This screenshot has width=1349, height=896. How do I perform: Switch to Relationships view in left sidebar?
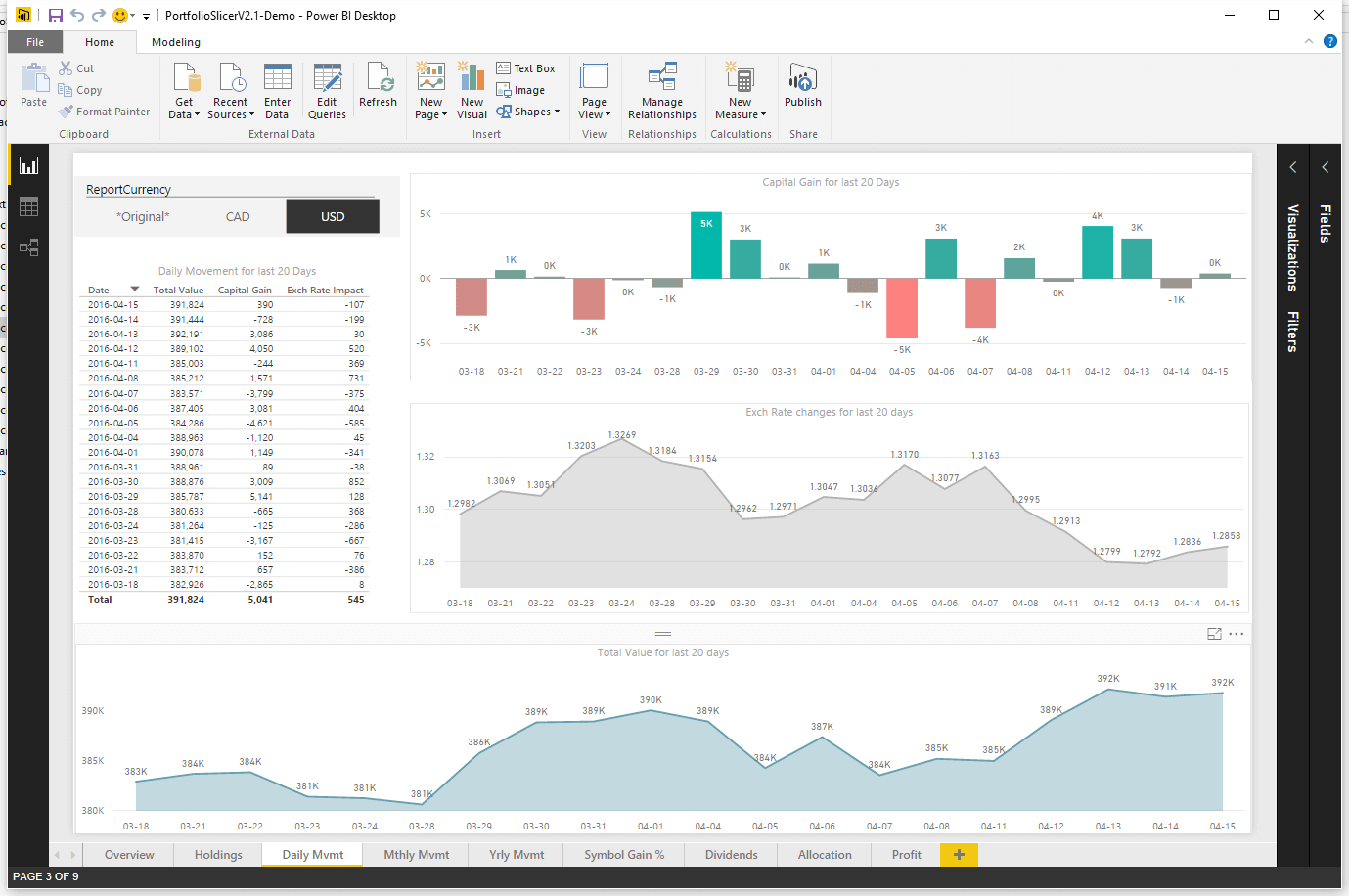point(28,247)
